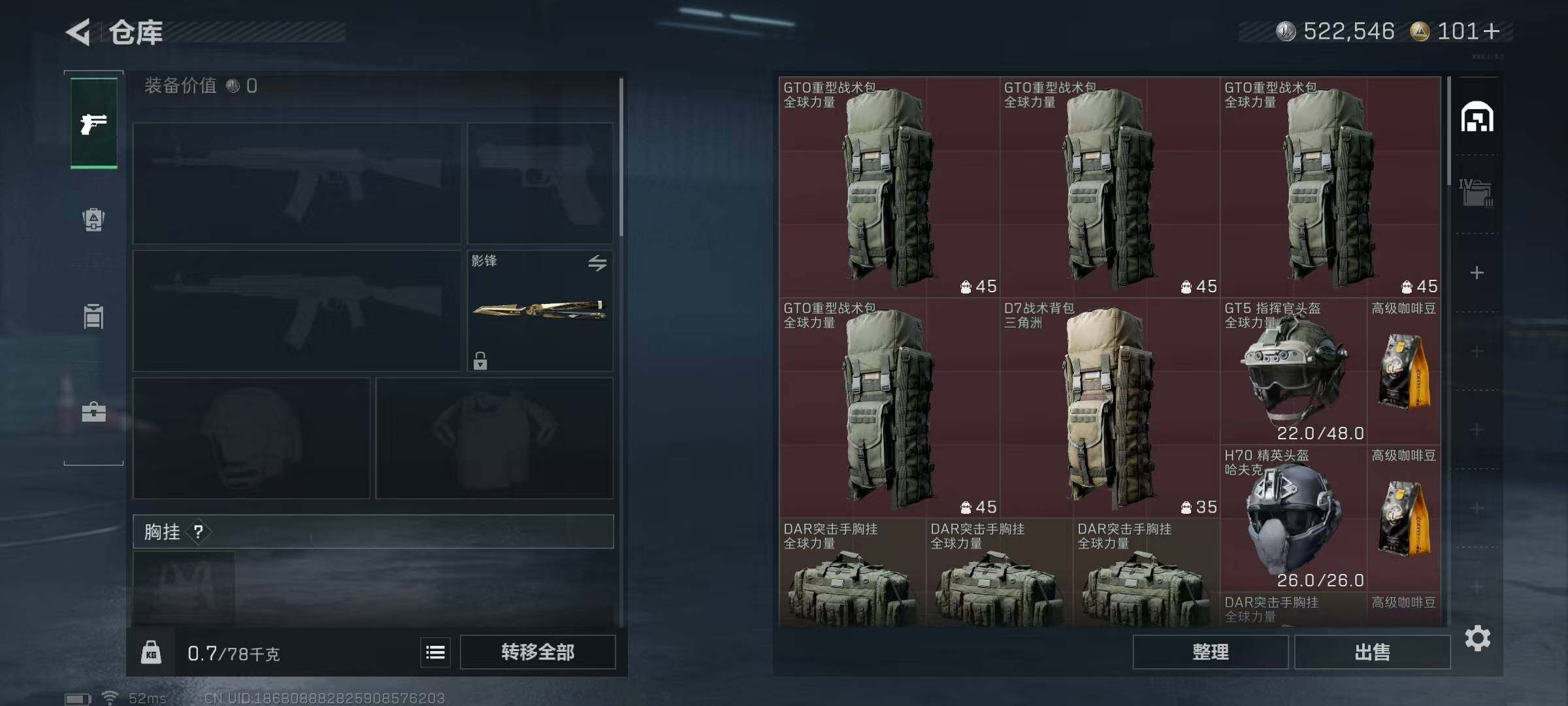Click the warehouse inventory scrollbar
1568x706 pixels.
point(1448,131)
